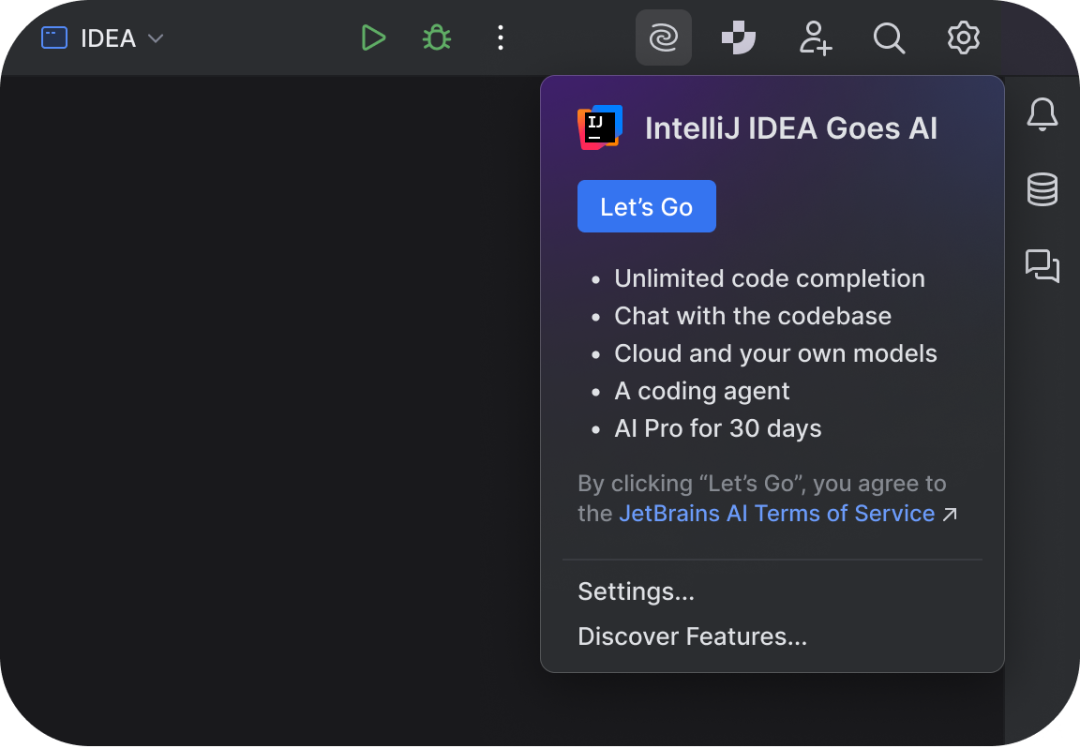Open the More Actions kebab menu
Image resolution: width=1080 pixels, height=748 pixels.
(500, 37)
